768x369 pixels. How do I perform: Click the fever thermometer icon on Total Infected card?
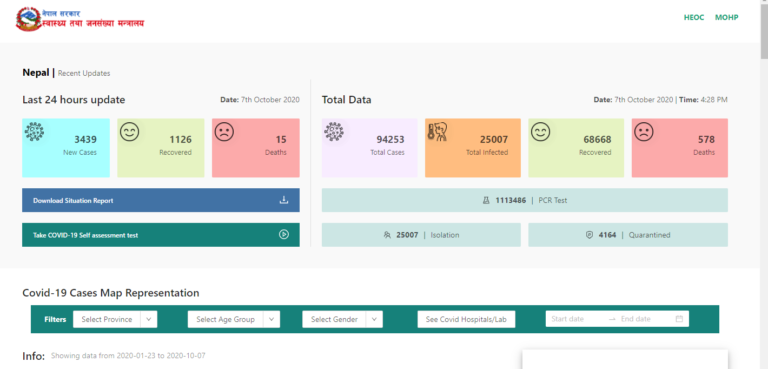point(437,131)
